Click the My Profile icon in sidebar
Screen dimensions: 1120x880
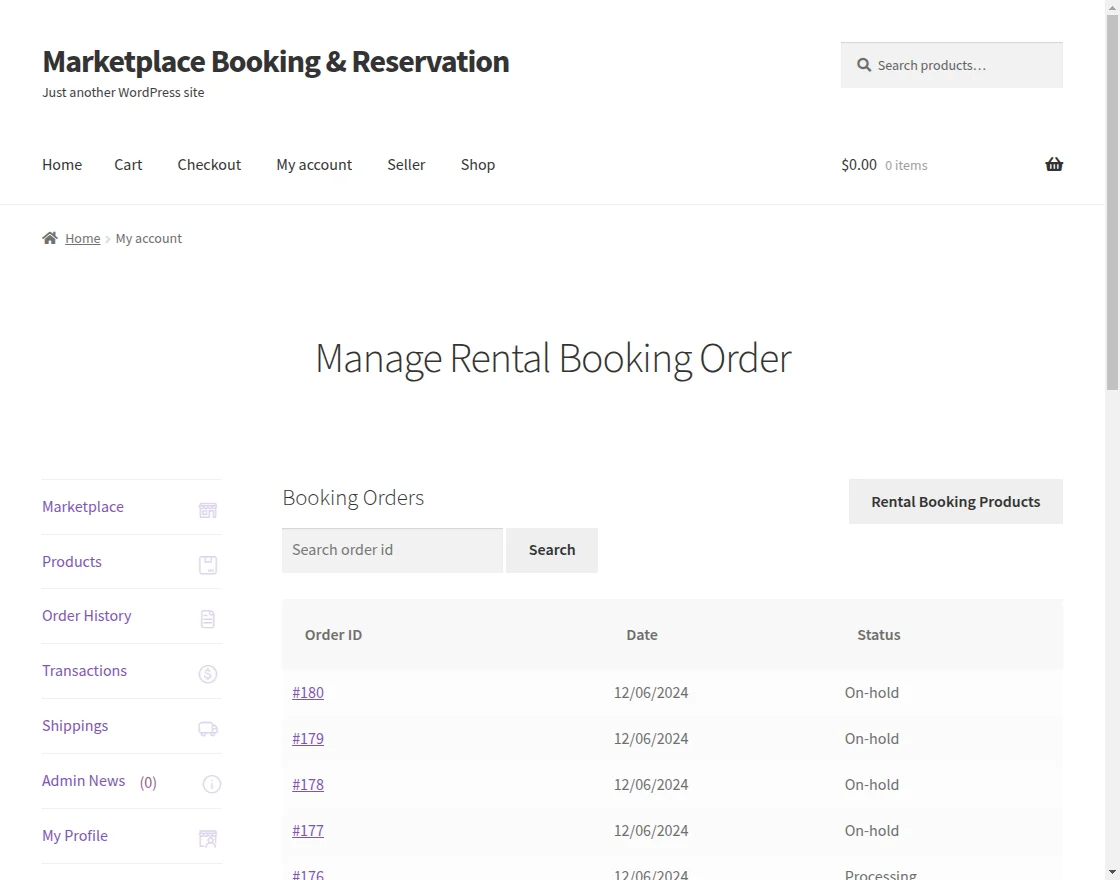(x=208, y=839)
